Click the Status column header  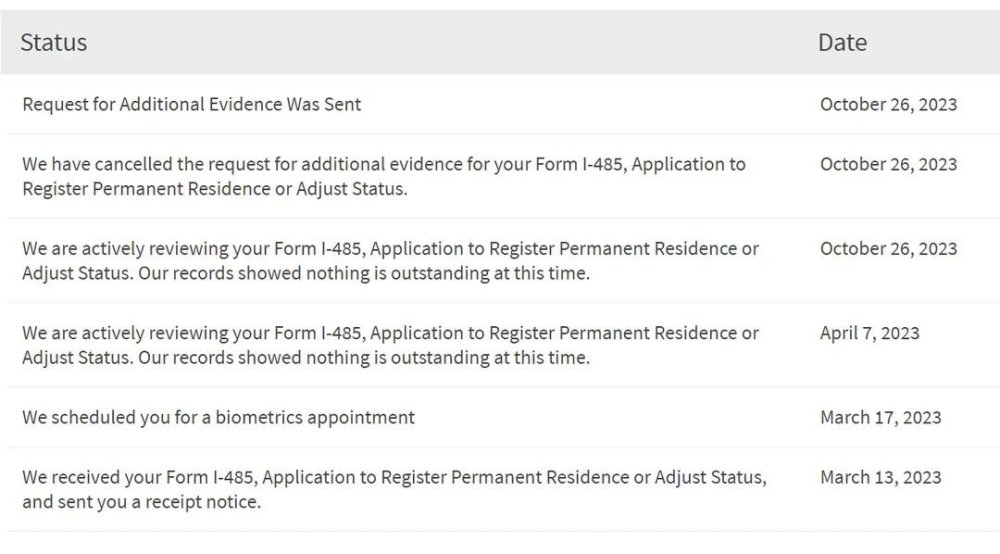coord(54,42)
